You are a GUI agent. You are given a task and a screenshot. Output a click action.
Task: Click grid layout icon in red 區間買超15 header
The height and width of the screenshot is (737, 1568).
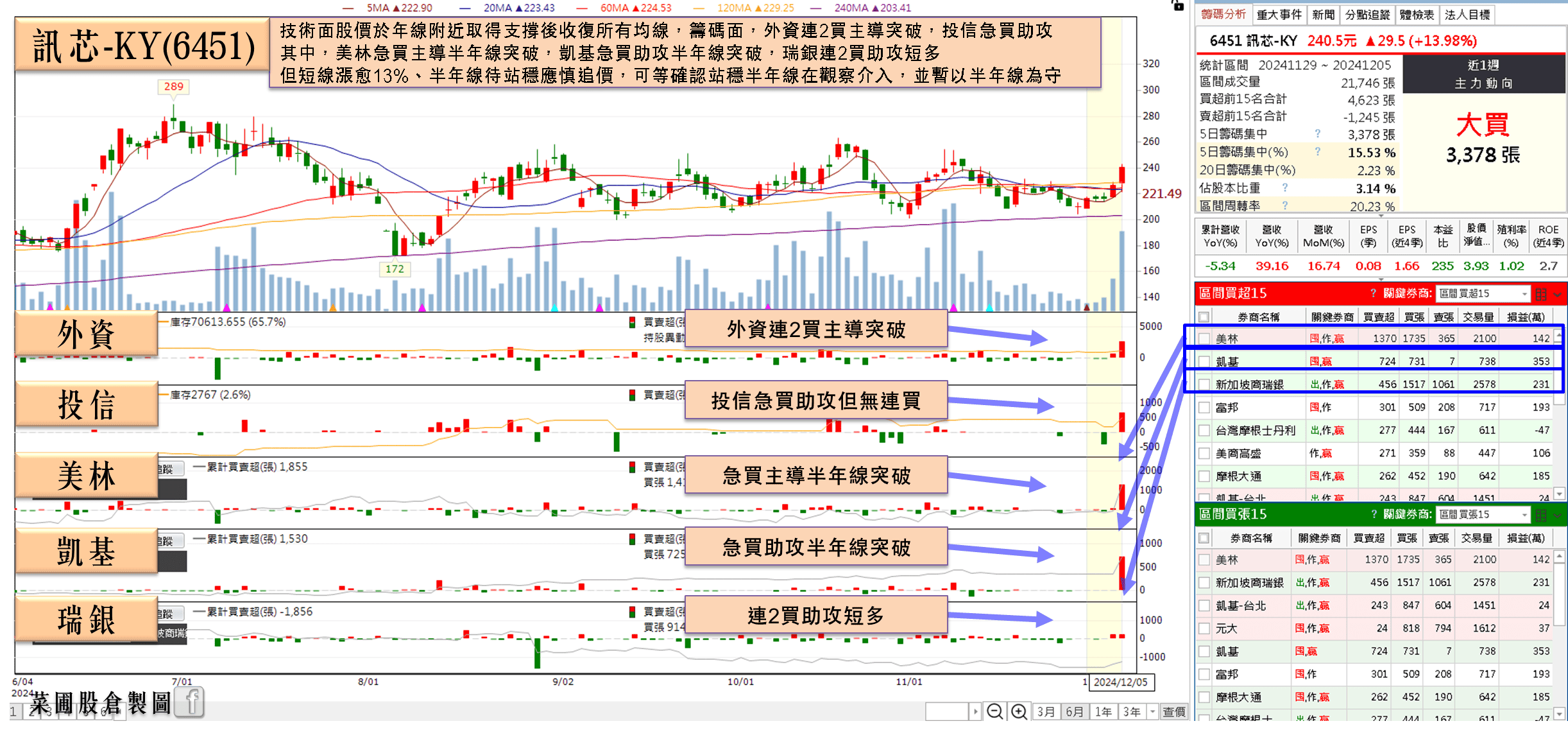(x=1541, y=294)
